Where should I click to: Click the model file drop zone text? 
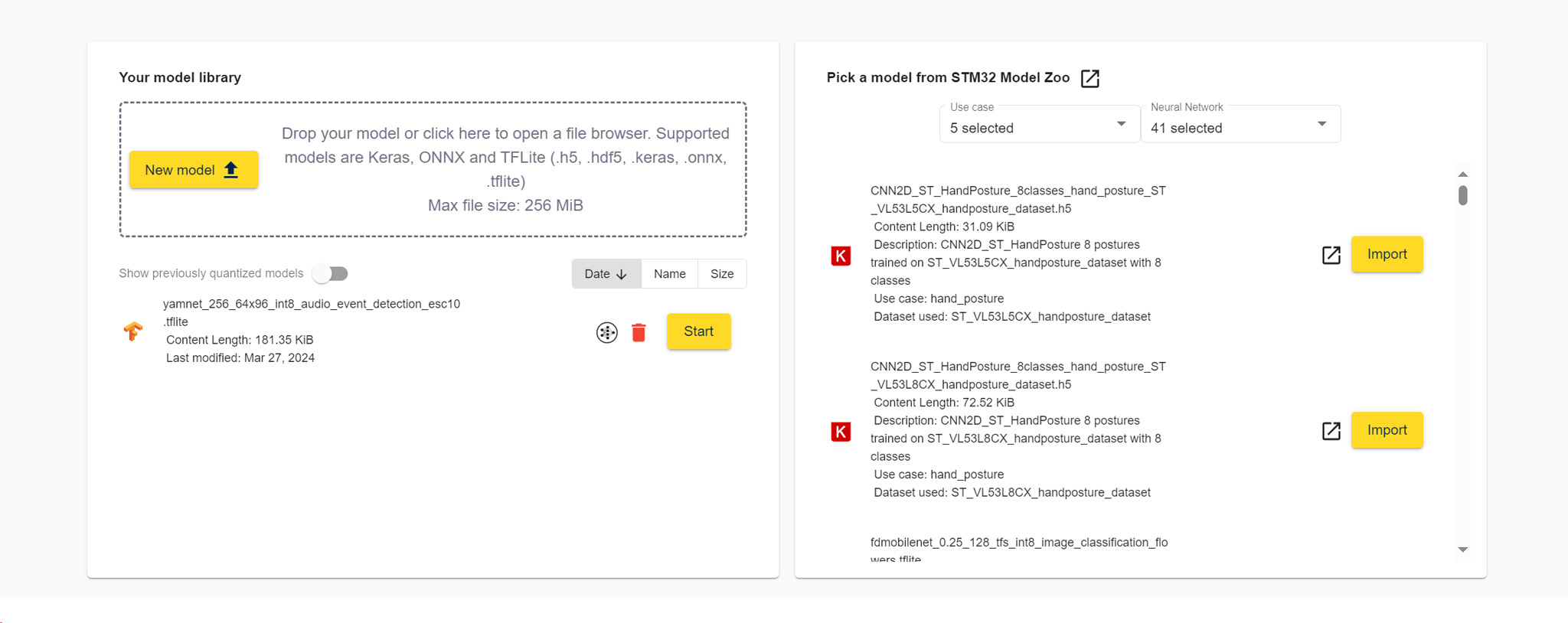coord(505,169)
